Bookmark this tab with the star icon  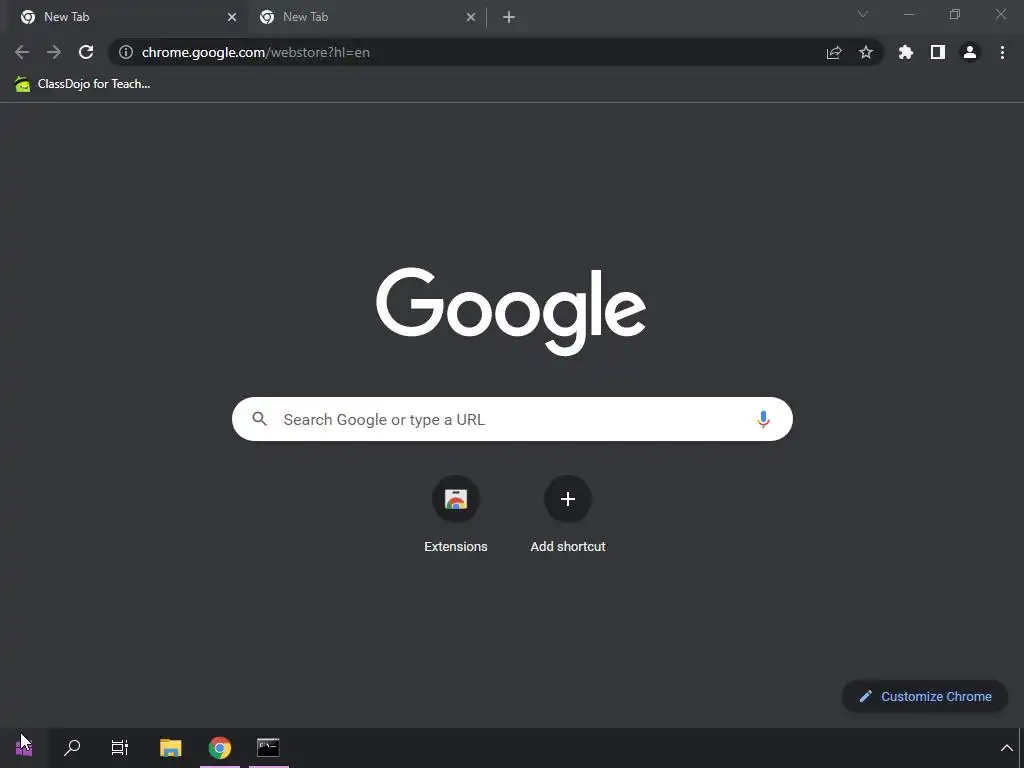[x=866, y=52]
